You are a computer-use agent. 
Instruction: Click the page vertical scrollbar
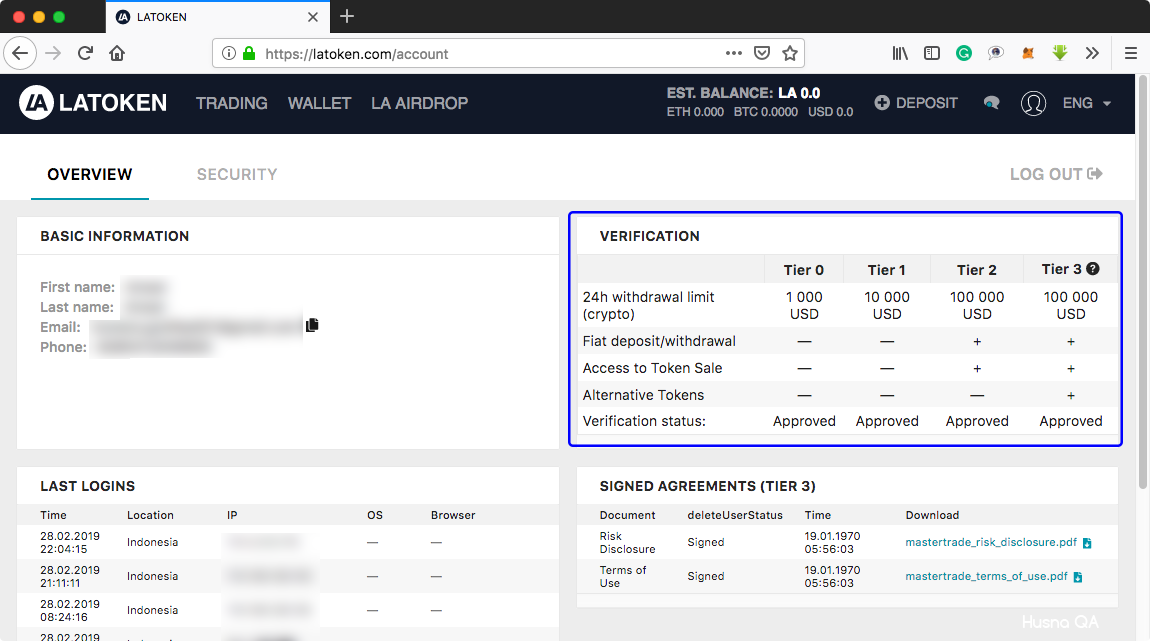pyautogui.click(x=1143, y=282)
